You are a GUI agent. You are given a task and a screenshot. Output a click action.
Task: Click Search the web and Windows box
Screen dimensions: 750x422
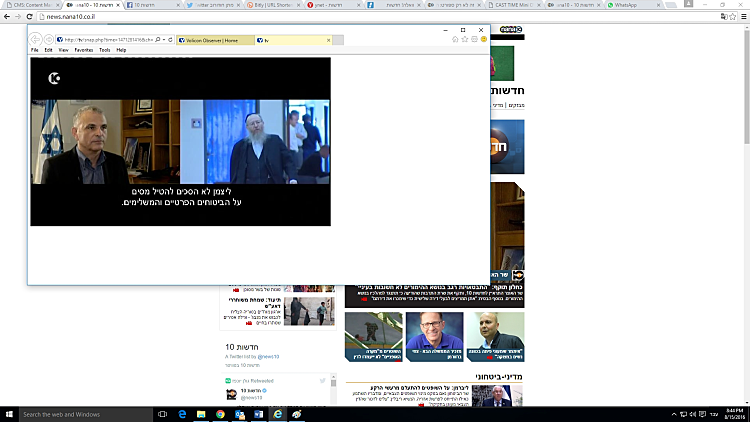click(x=86, y=414)
